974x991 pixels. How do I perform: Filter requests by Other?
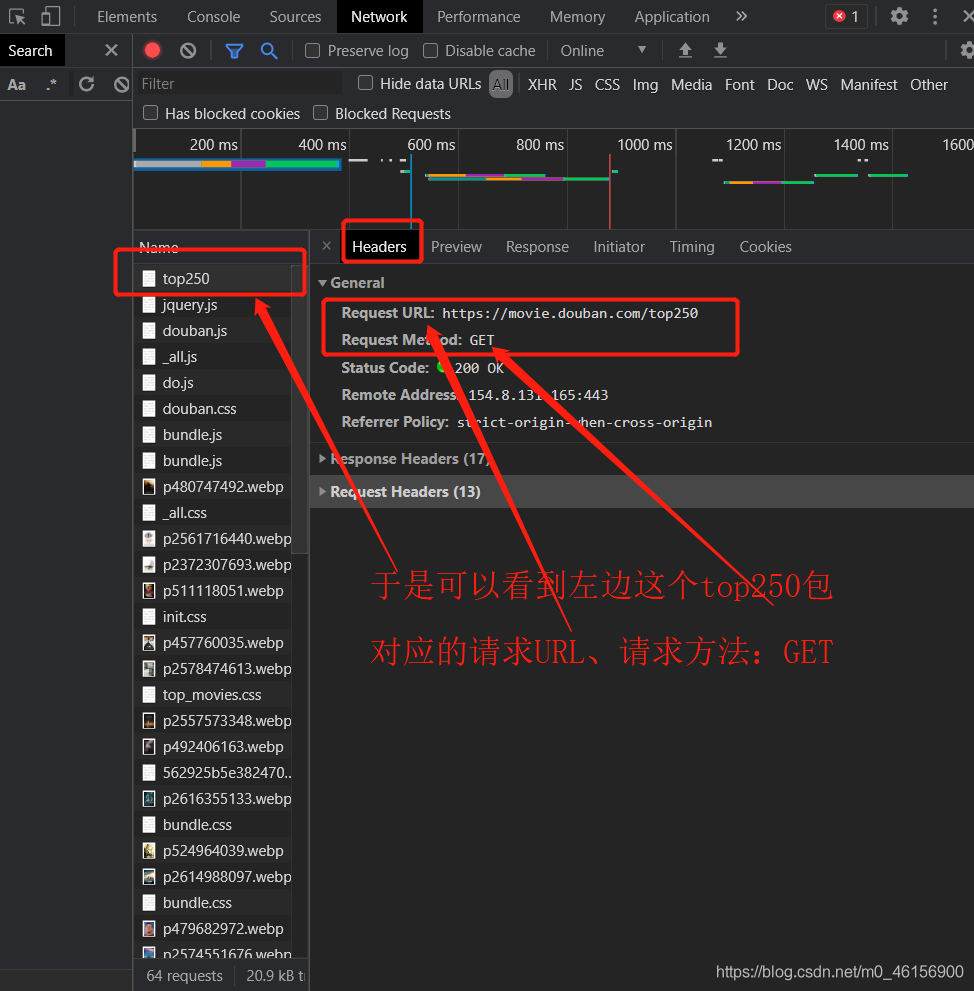coord(928,84)
